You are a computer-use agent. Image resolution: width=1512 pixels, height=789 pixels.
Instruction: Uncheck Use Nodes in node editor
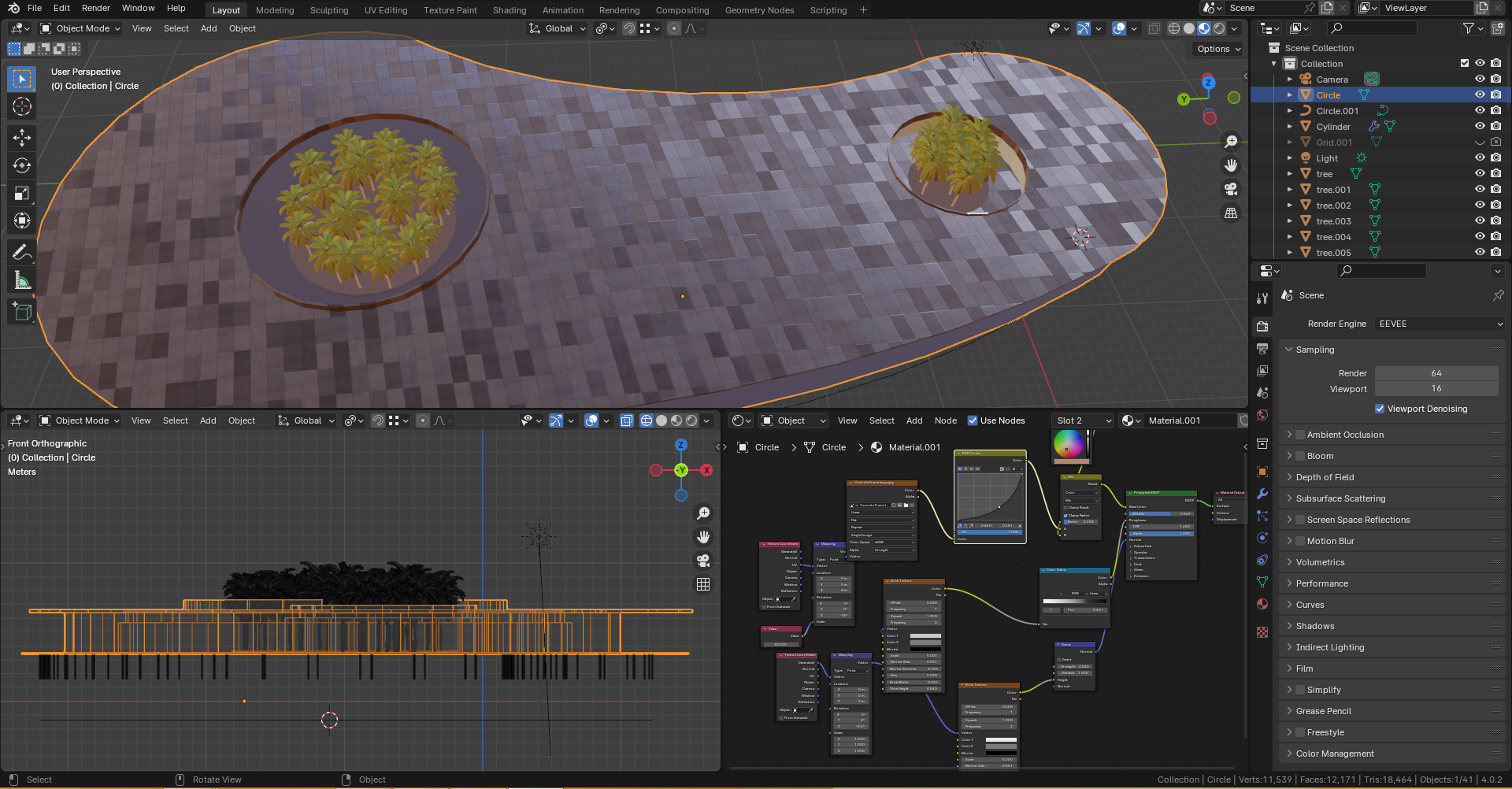[x=973, y=420]
